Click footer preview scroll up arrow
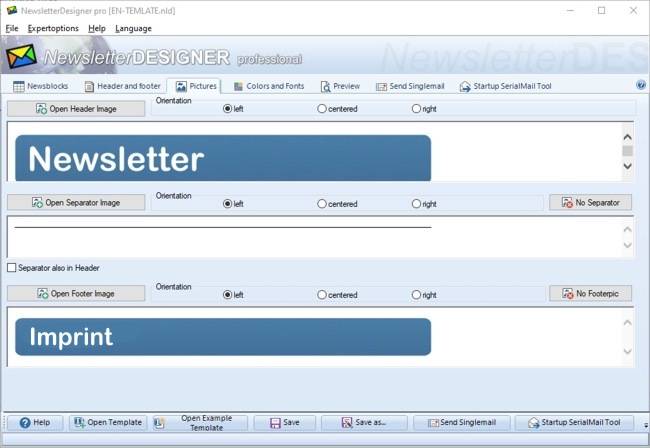 (628, 322)
